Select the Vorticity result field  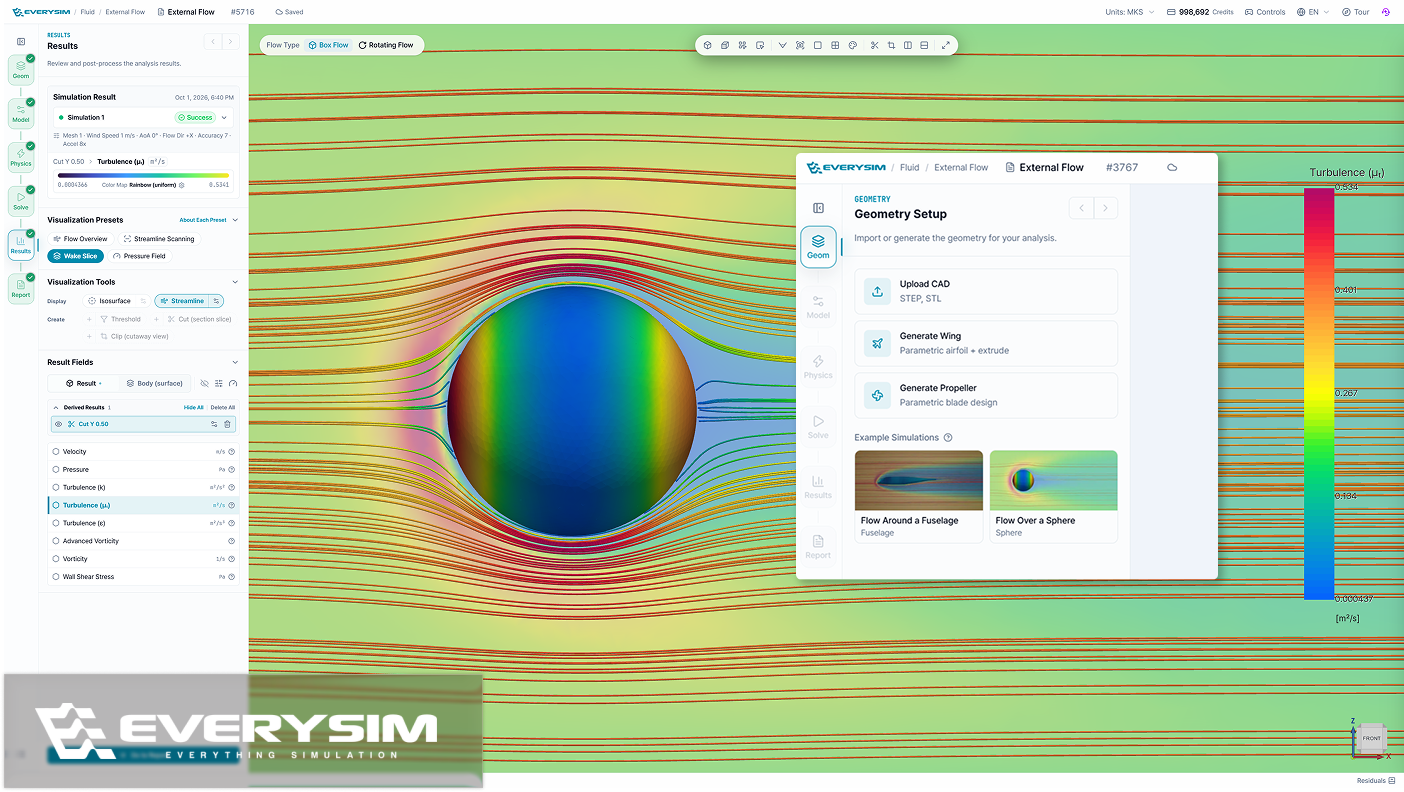point(143,559)
